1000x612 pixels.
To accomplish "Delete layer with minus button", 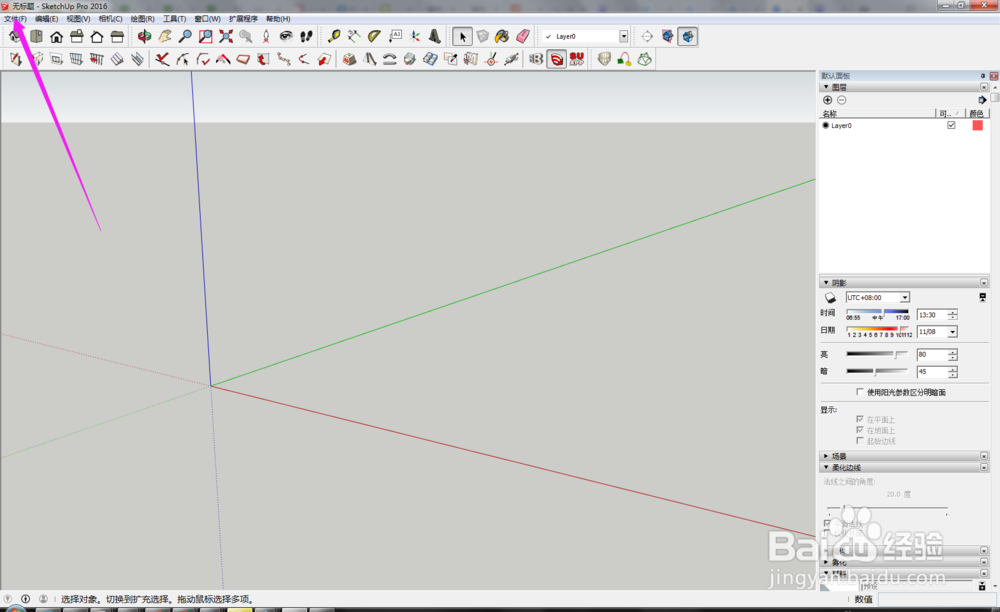I will 841,100.
